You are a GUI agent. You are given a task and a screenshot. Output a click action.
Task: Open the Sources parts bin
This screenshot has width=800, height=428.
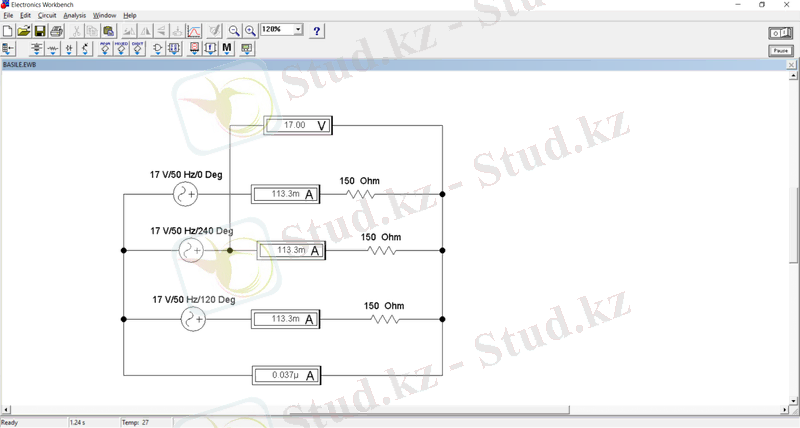(x=36, y=48)
